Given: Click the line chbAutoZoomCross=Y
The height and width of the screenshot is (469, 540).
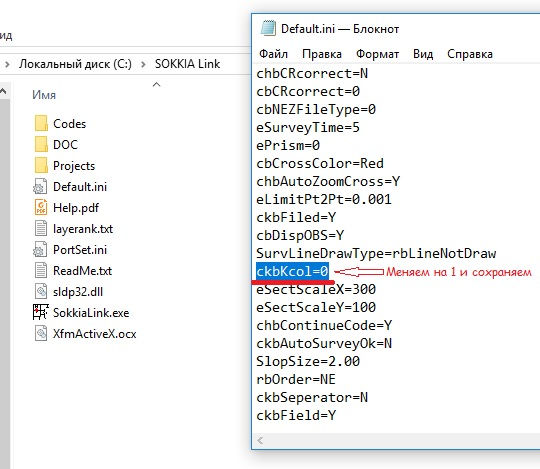Looking at the screenshot, I should [x=328, y=181].
